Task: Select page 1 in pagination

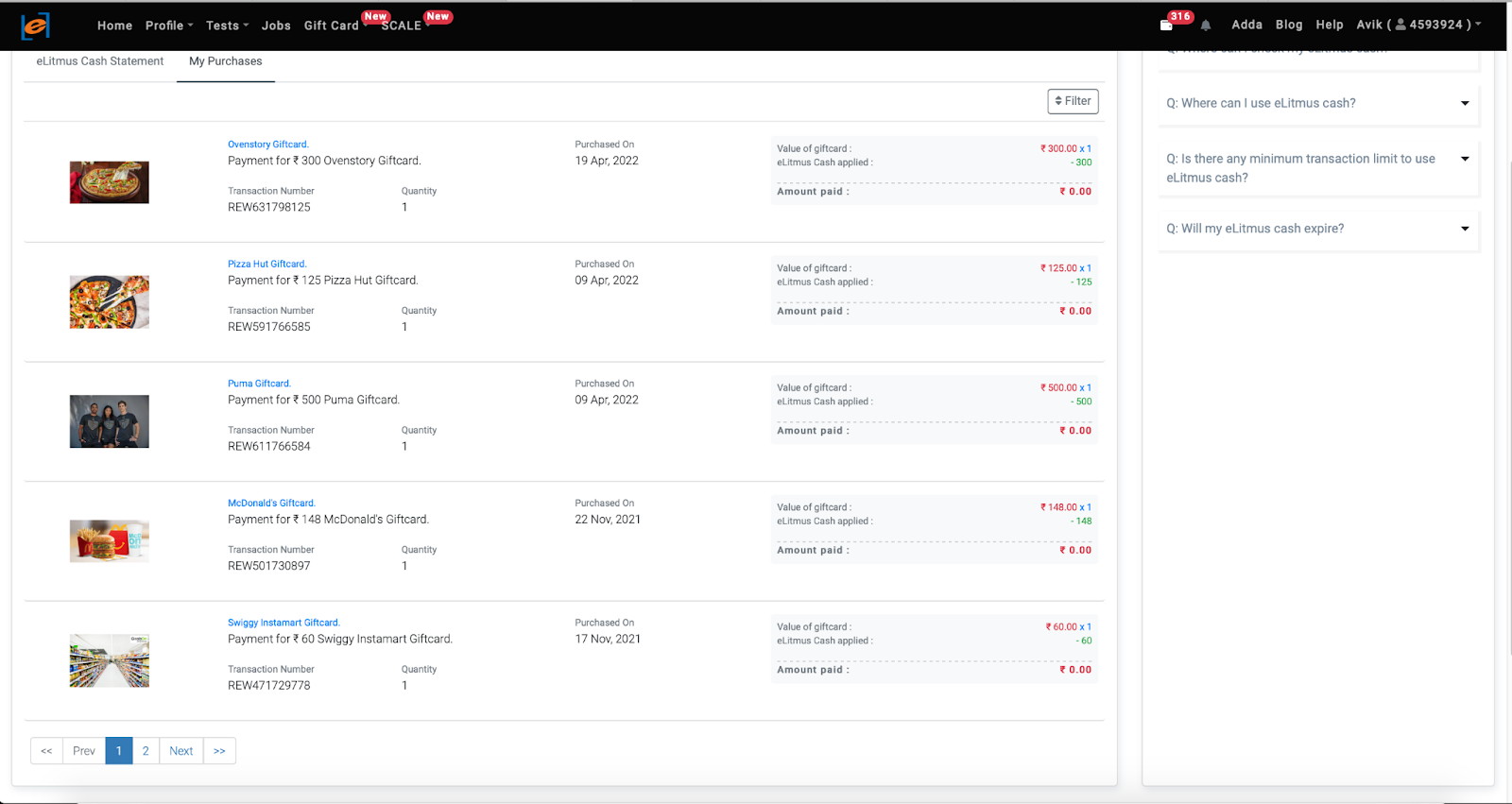Action: click(x=119, y=751)
